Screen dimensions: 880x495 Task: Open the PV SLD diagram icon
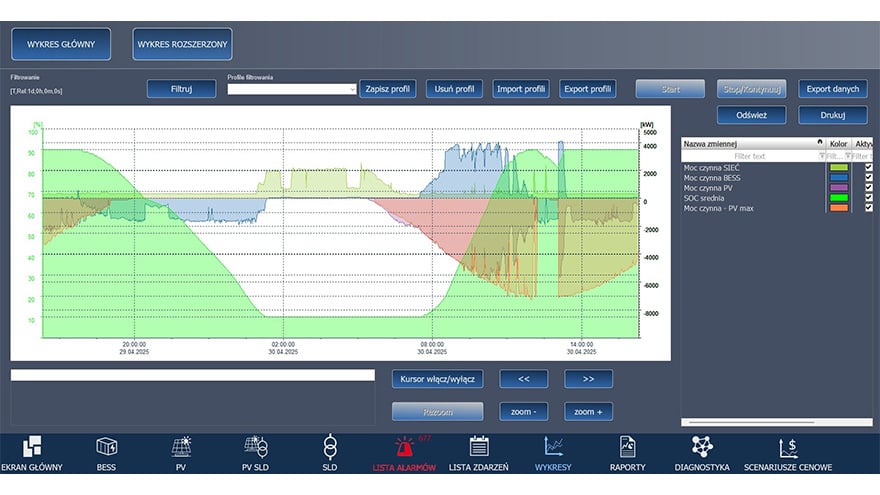[255, 446]
